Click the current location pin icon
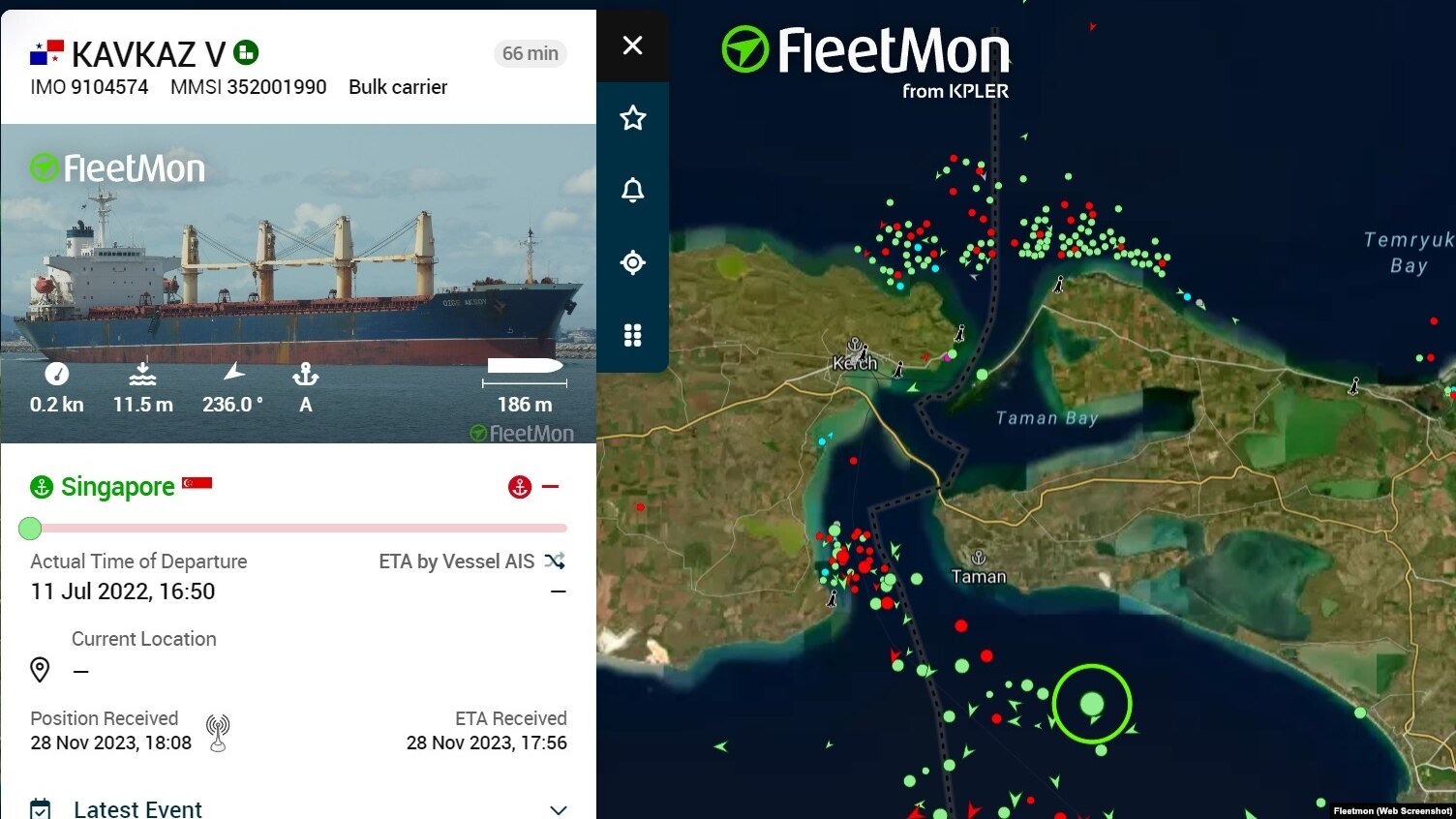The height and width of the screenshot is (819, 1456). [x=40, y=670]
